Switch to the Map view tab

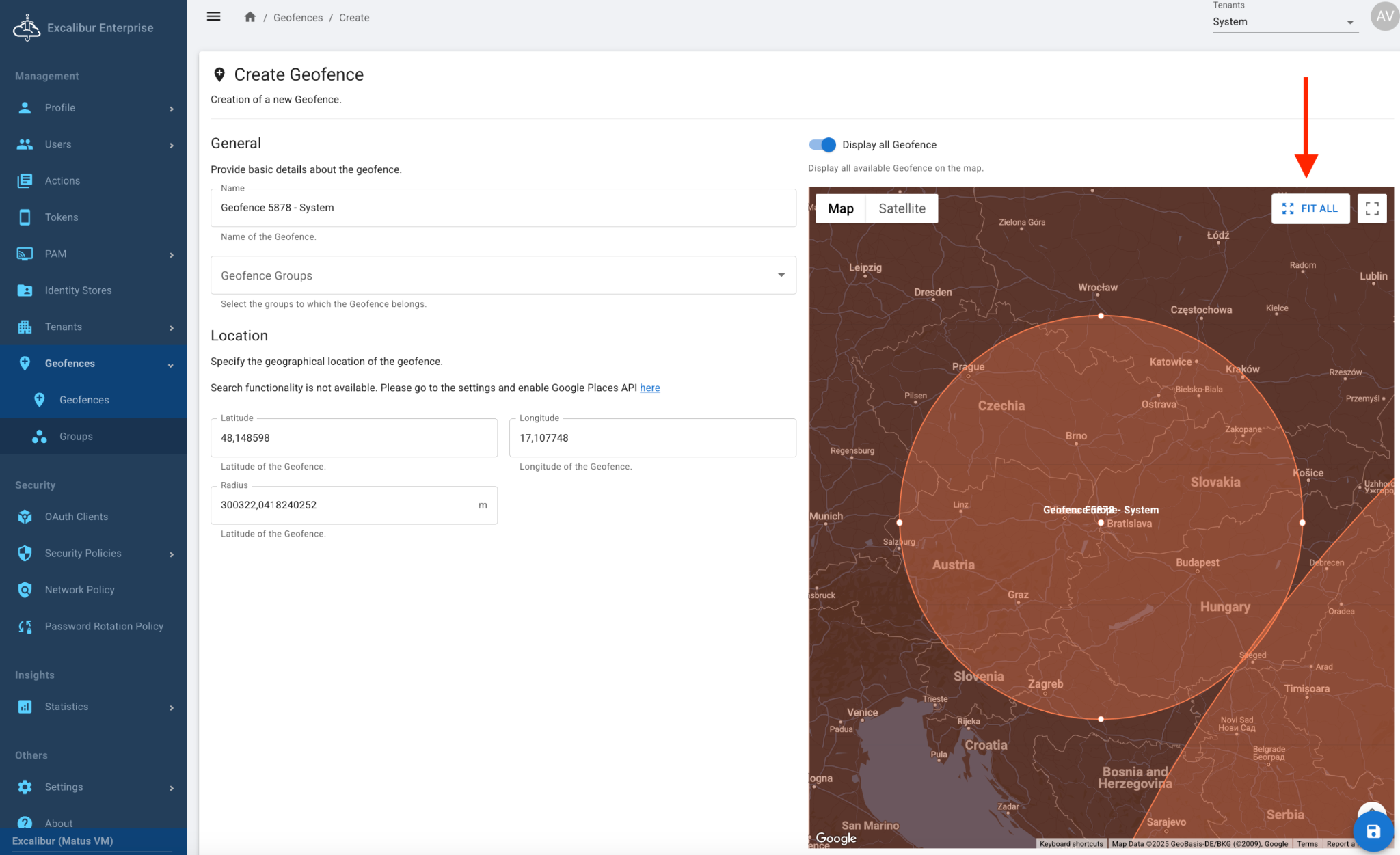point(840,208)
